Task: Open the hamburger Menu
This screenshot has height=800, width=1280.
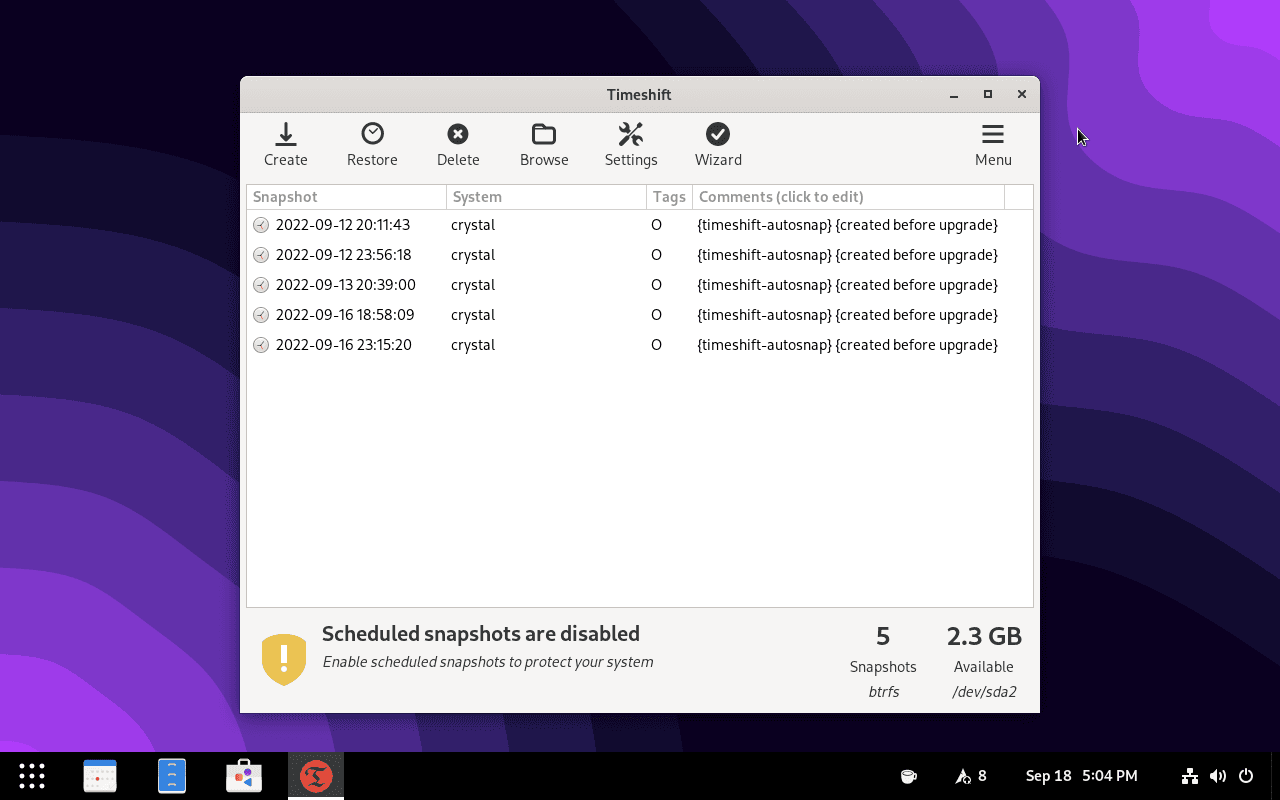Action: (x=993, y=145)
